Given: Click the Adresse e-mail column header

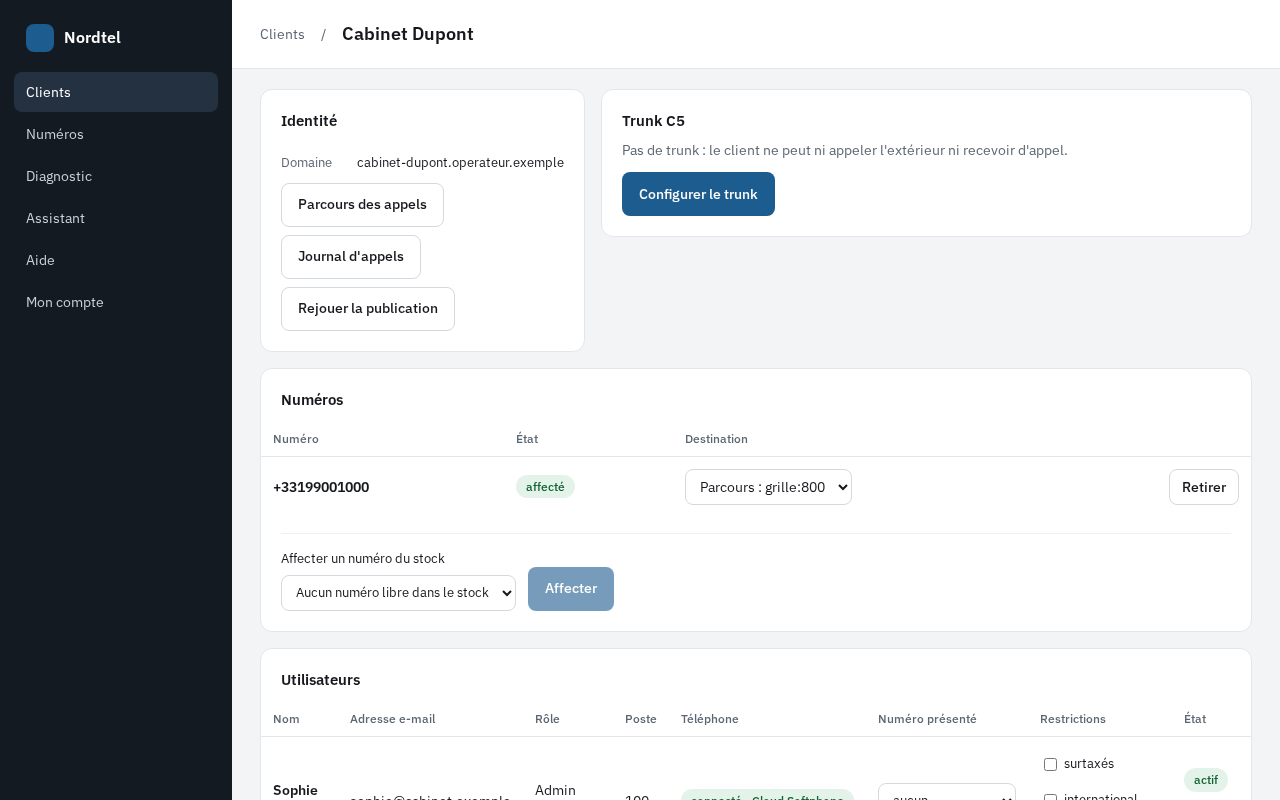Looking at the screenshot, I should click(x=392, y=719).
